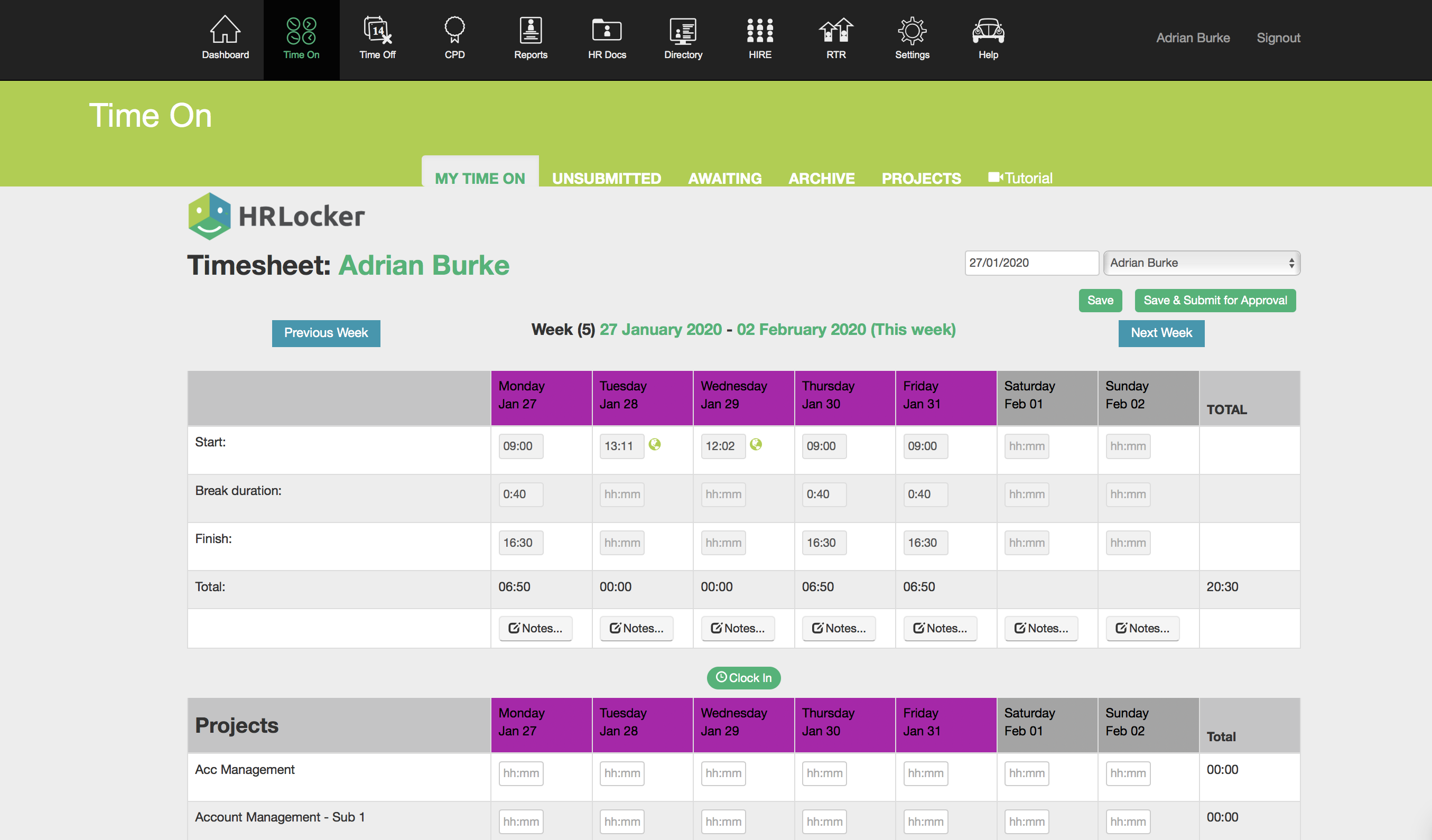This screenshot has width=1432, height=840.
Task: Click the 27/01/2020 date field
Action: point(1031,263)
